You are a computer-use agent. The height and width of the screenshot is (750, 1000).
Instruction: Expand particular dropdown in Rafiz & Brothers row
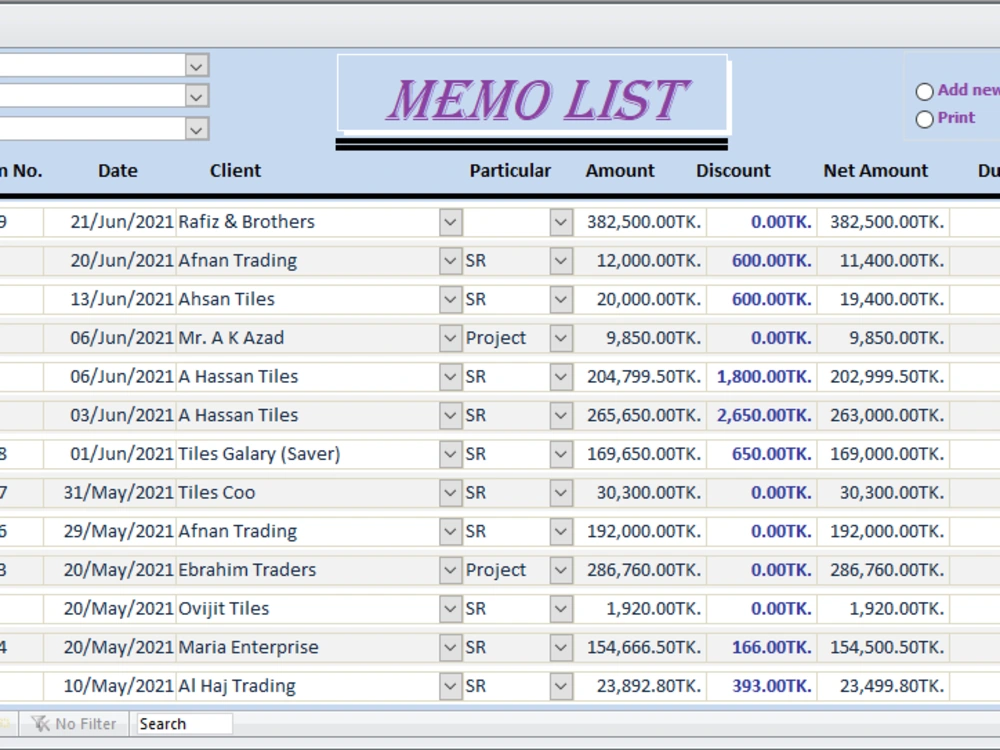[561, 222]
